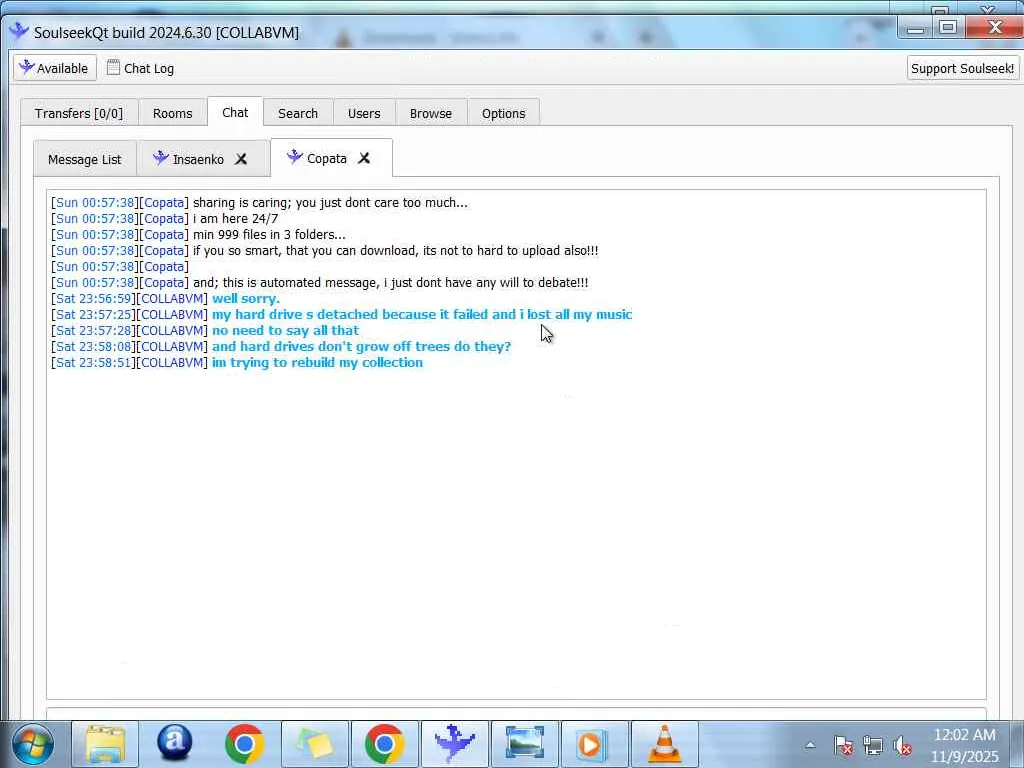Click the taskbar clock 12:02 AM
Viewport: 1024px width, 768px height.
(965, 745)
